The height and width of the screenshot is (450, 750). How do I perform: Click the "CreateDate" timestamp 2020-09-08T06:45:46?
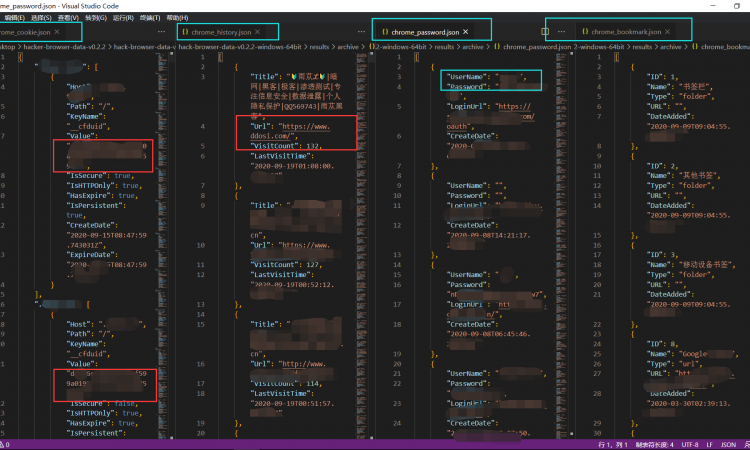tap(490, 334)
